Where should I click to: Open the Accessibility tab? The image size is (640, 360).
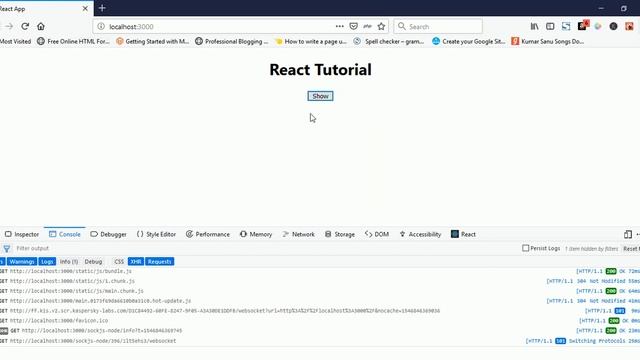[420, 234]
